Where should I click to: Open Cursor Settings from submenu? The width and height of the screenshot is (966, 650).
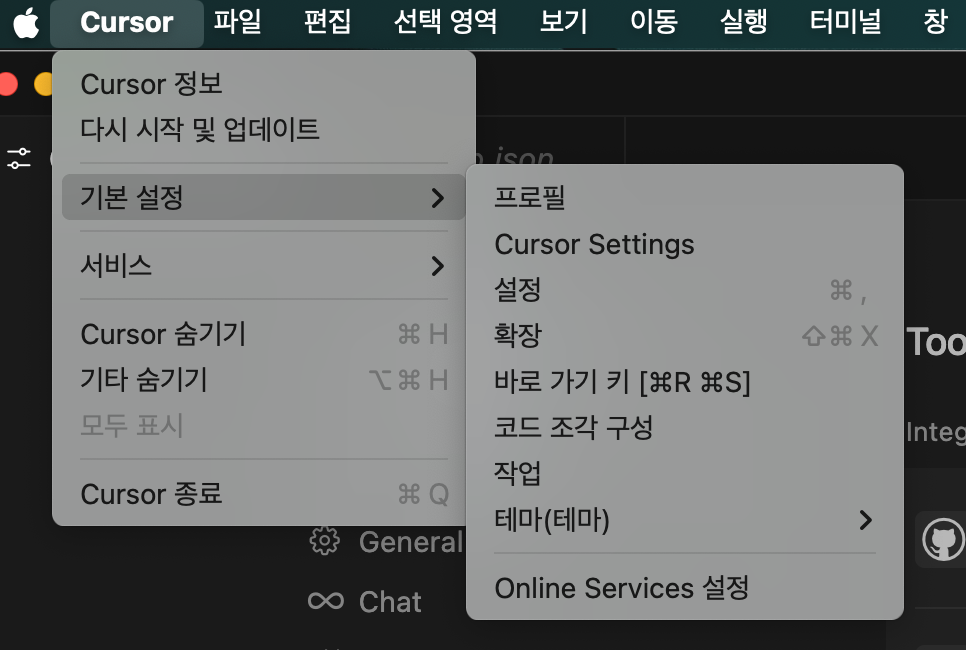pos(684,244)
